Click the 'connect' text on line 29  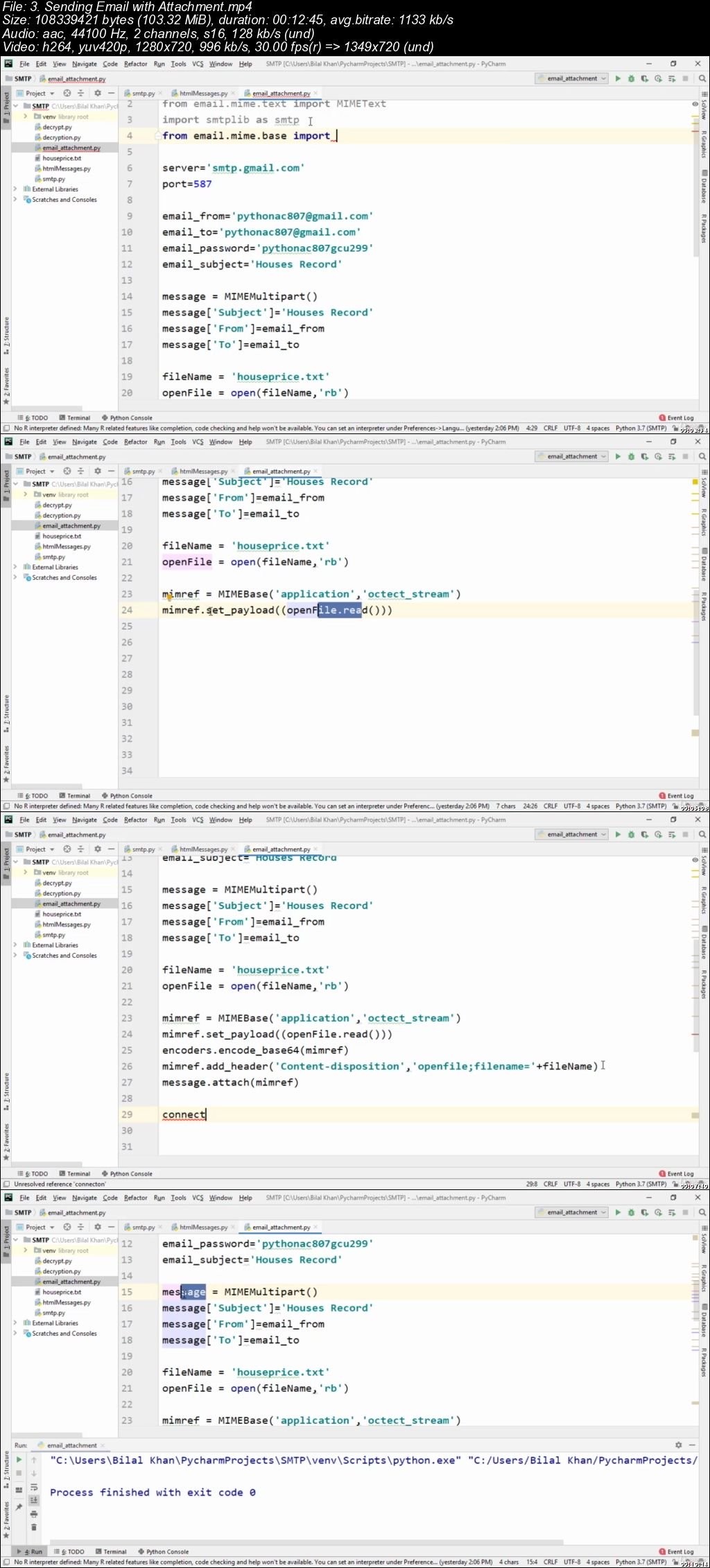click(x=184, y=1114)
